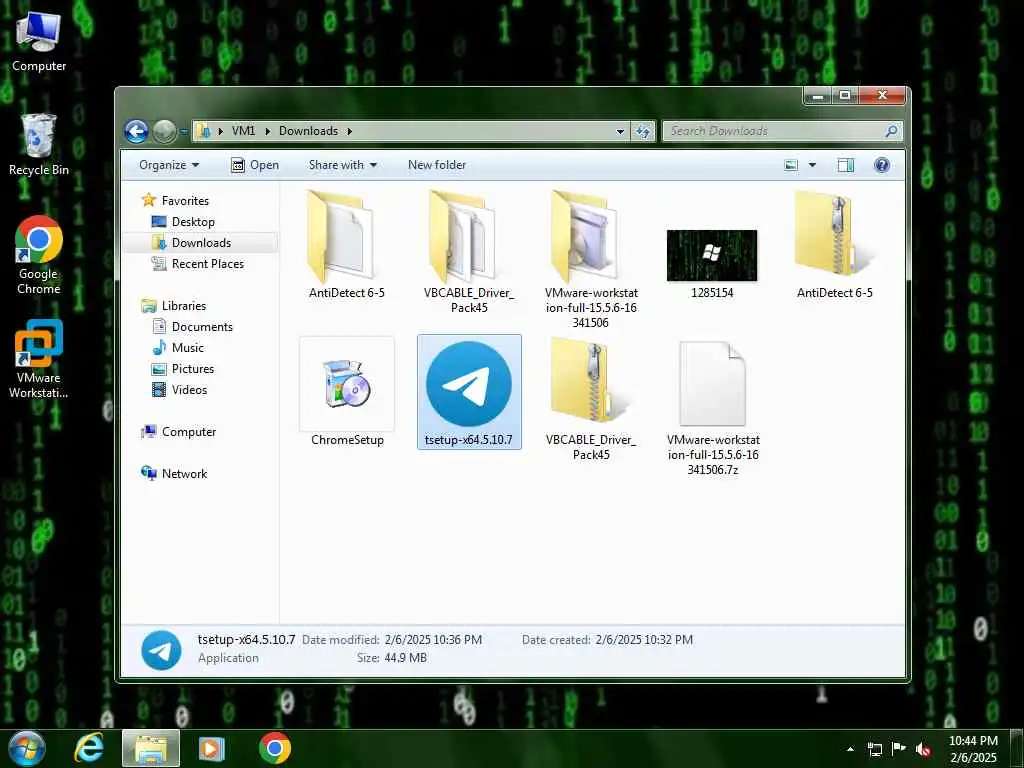
Task: Toggle the preview pane button
Action: [846, 165]
